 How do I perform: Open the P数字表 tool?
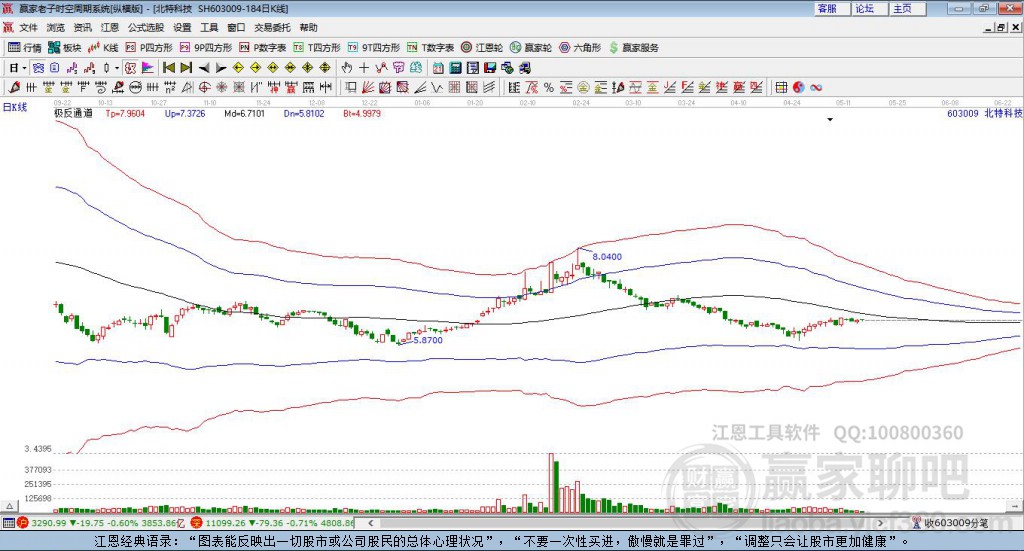pyautogui.click(x=263, y=48)
